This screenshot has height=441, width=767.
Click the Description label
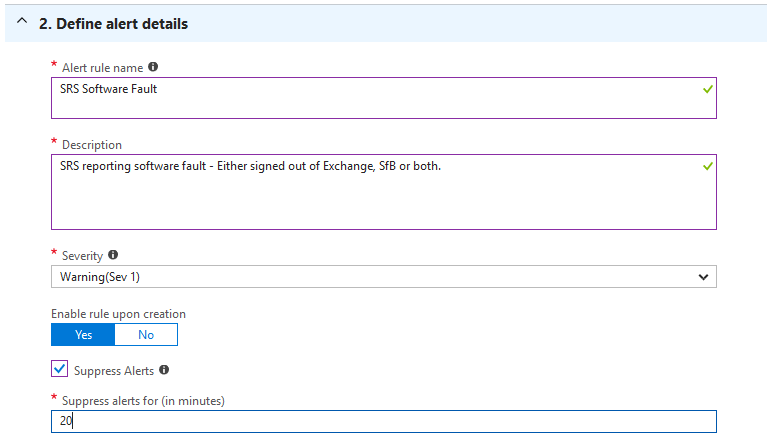92,145
